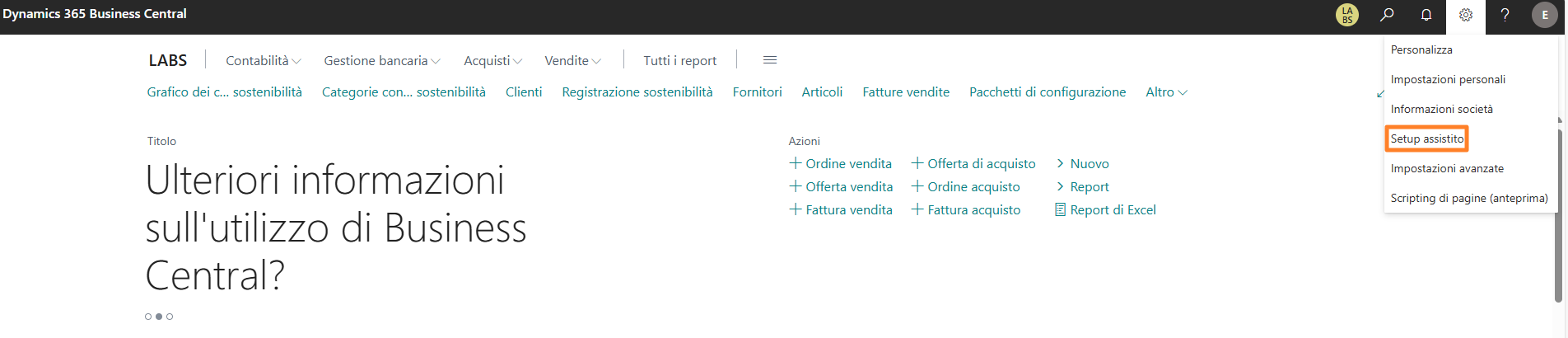This screenshot has height=338, width=1568.
Task: Open the Clienti link
Action: (x=524, y=92)
